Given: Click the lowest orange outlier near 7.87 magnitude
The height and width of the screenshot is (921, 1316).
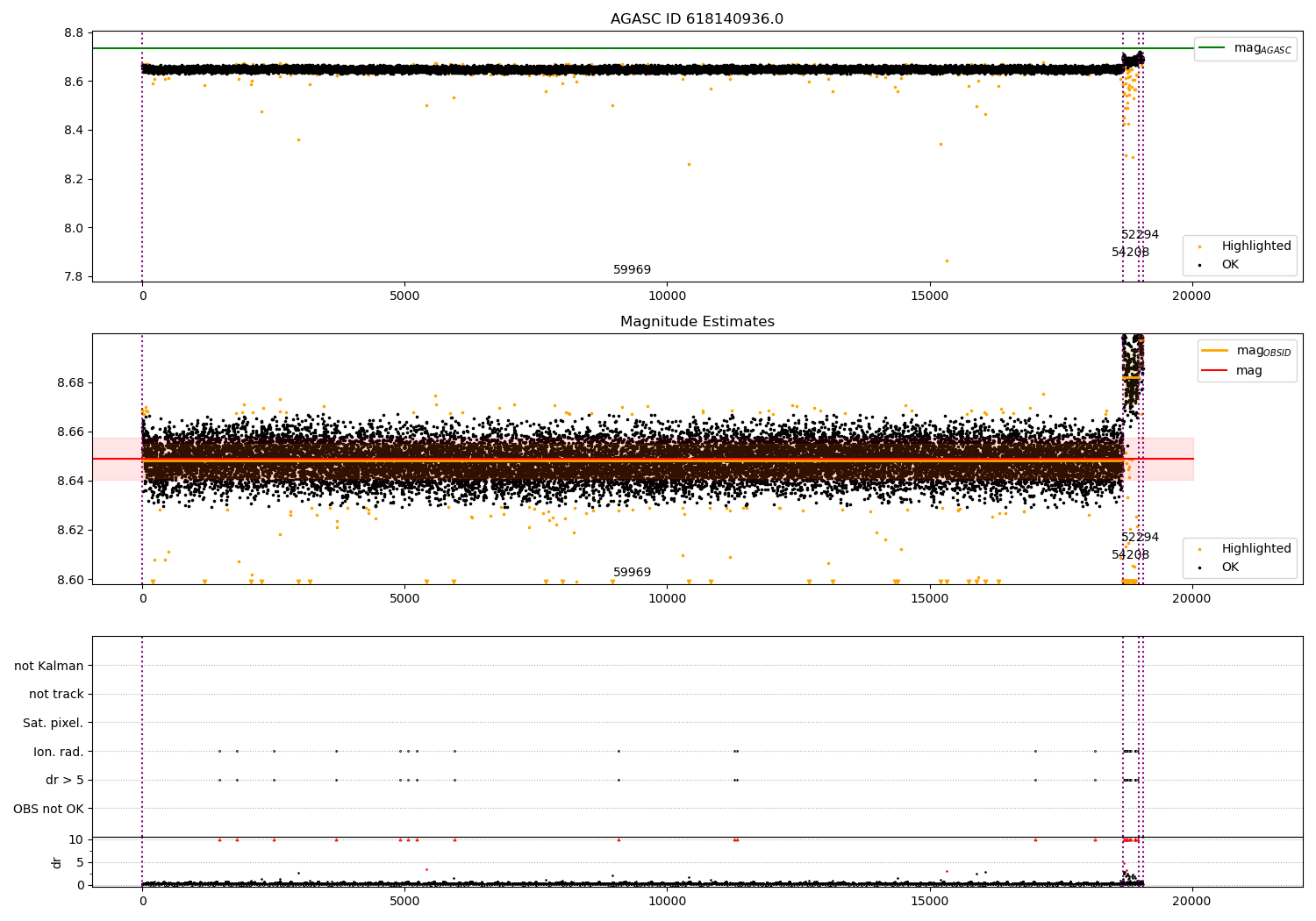Looking at the screenshot, I should point(946,261).
